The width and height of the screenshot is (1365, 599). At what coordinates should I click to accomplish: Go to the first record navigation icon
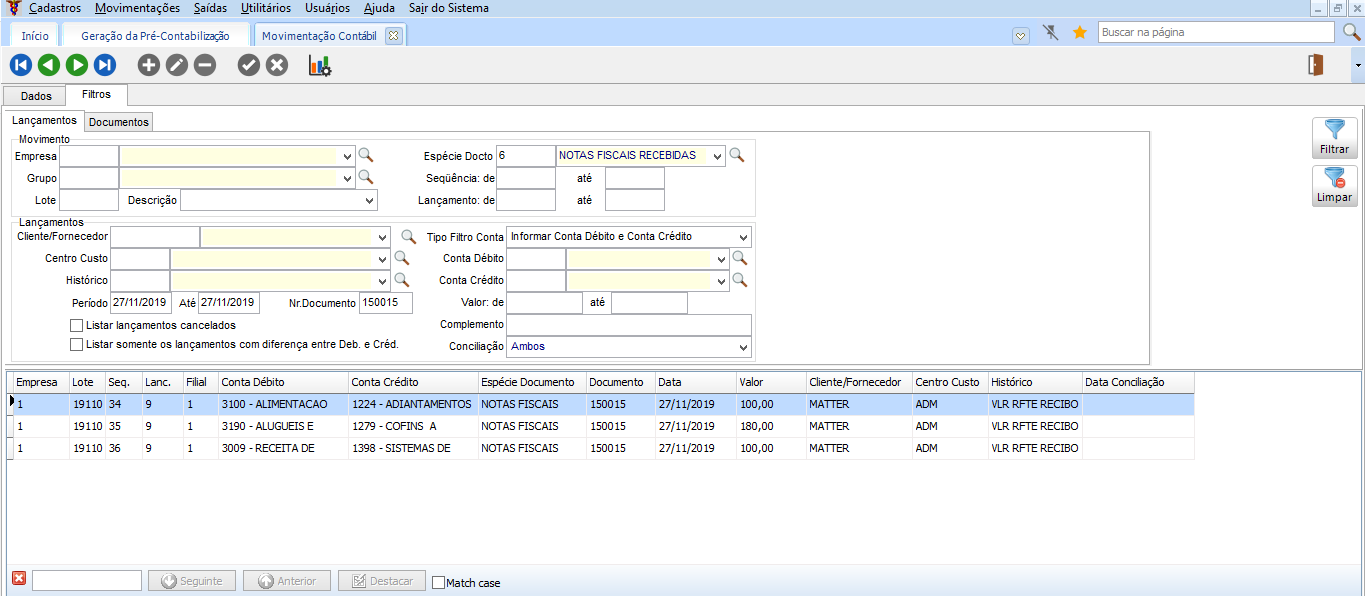pos(20,66)
